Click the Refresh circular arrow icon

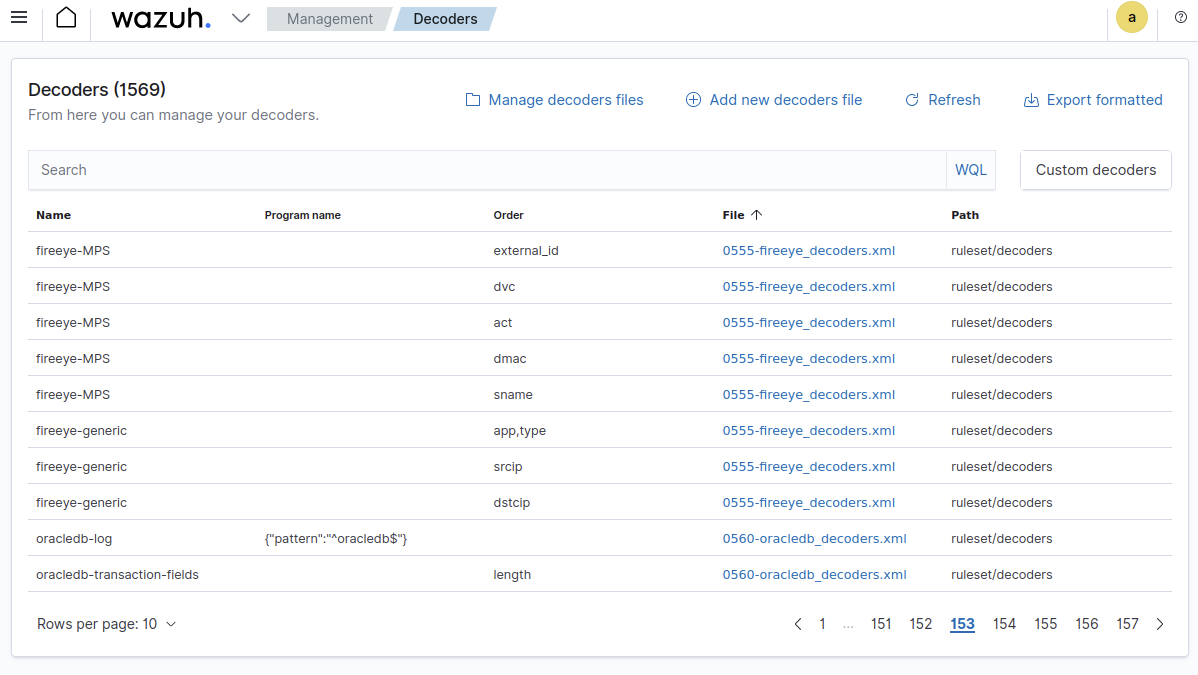911,99
